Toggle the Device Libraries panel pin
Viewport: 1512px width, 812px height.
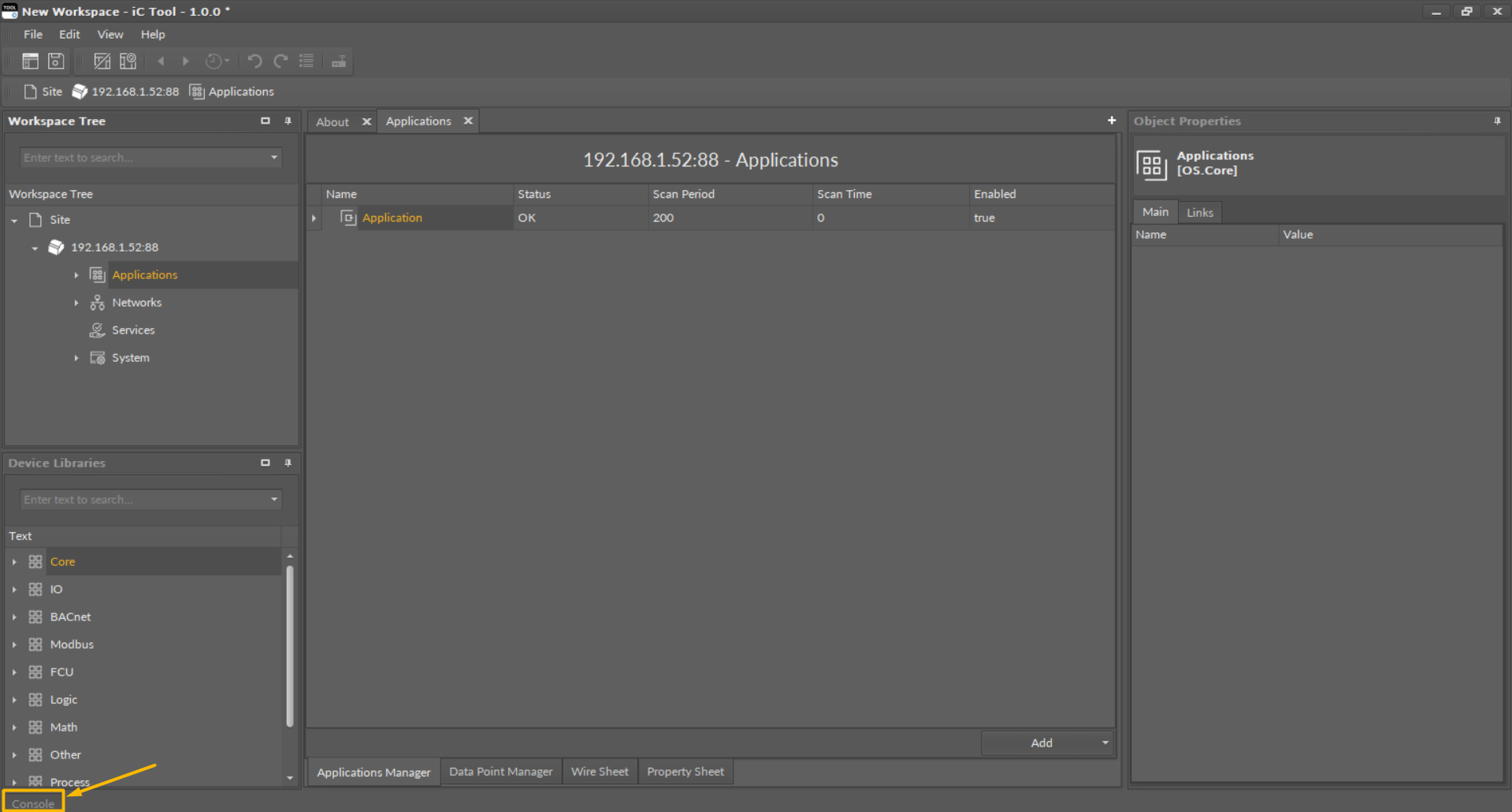coord(288,463)
